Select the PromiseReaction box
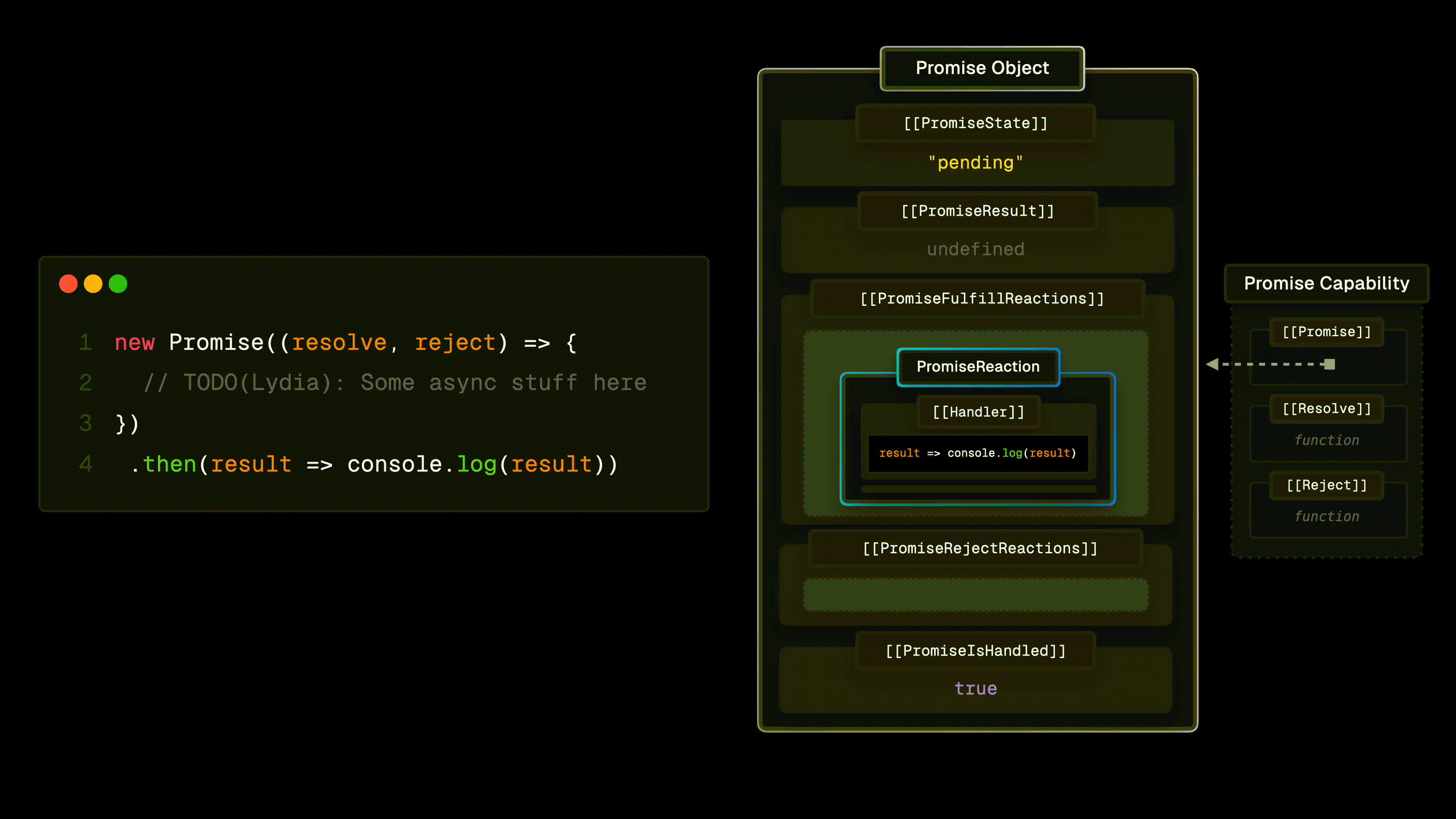Image resolution: width=1456 pixels, height=819 pixels. (978, 367)
